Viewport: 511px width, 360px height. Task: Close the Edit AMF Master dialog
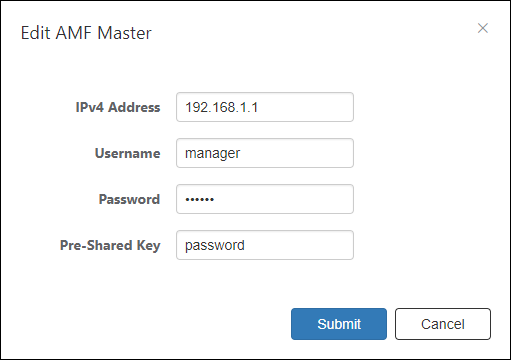click(x=483, y=28)
